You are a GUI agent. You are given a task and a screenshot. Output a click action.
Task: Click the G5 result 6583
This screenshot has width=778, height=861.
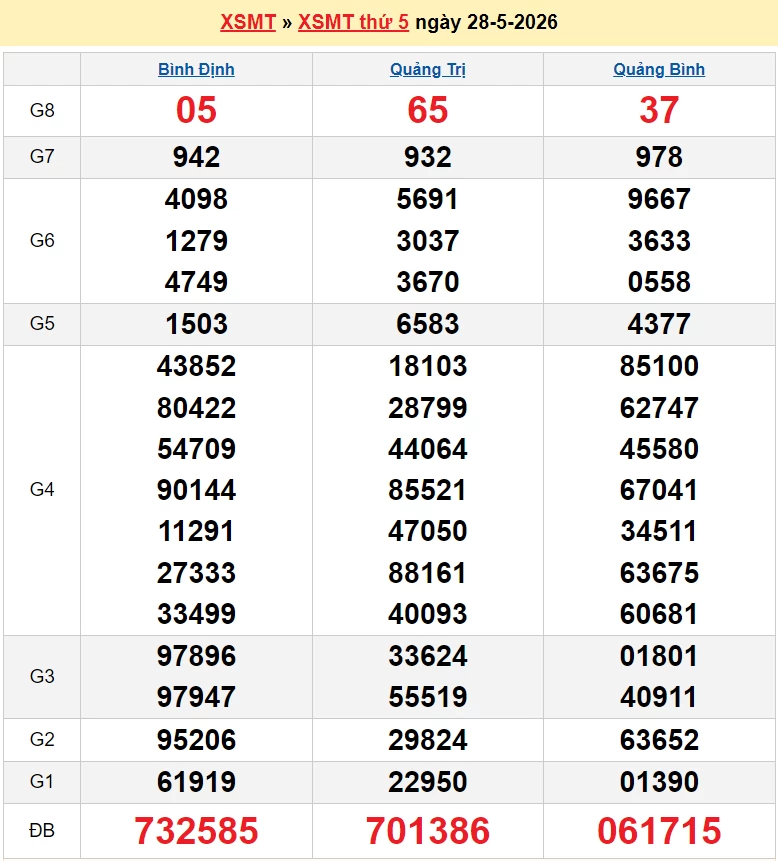click(x=428, y=324)
